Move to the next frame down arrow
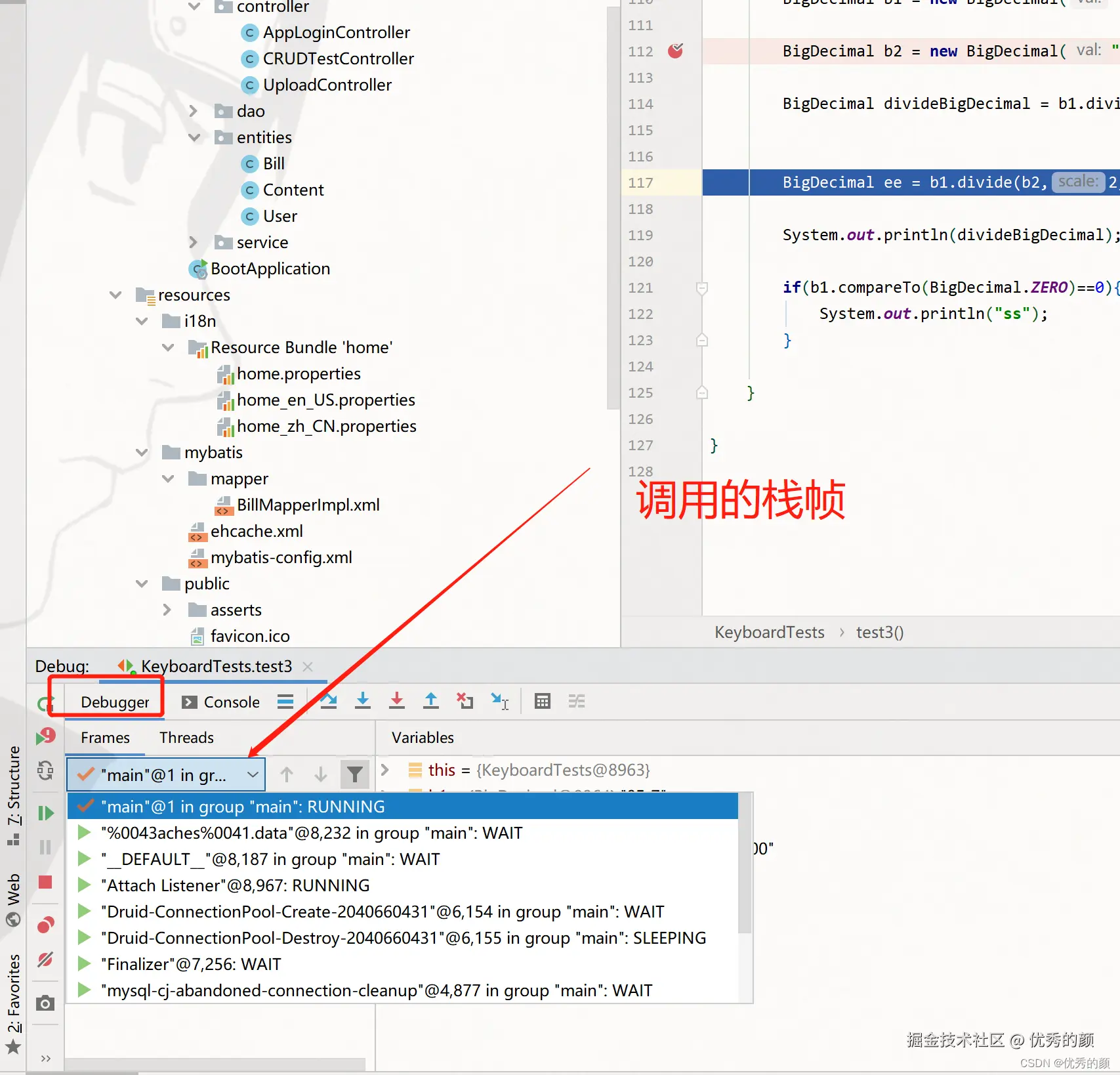The height and width of the screenshot is (1075, 1120). coord(321,774)
